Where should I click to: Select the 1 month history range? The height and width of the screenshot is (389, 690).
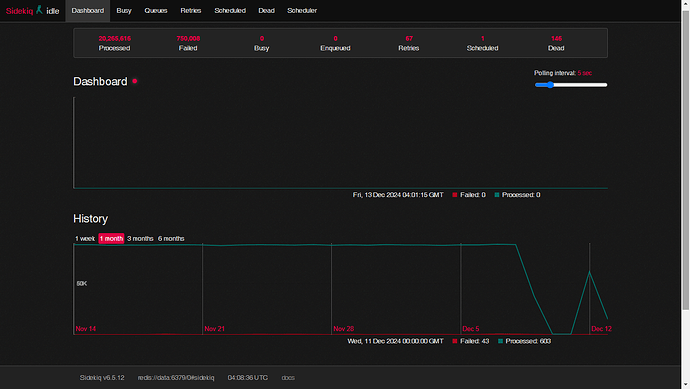[x=111, y=239]
